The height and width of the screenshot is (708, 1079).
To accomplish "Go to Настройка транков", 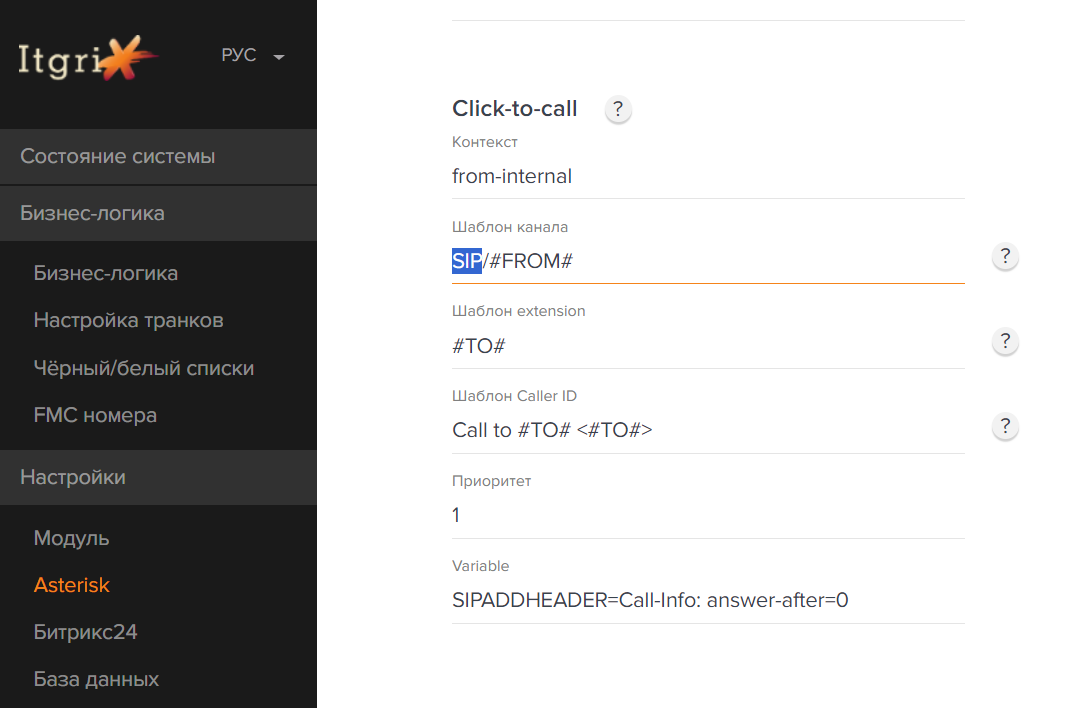I will [x=129, y=320].
